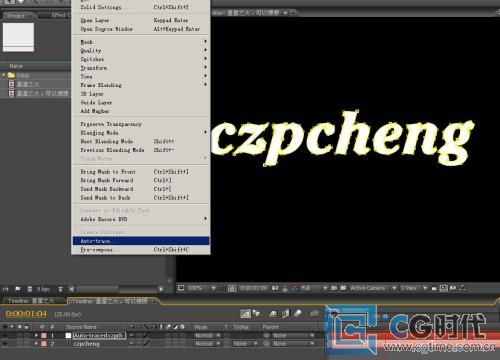Toggle the quality switch of czpcheng layer

coord(146,343)
